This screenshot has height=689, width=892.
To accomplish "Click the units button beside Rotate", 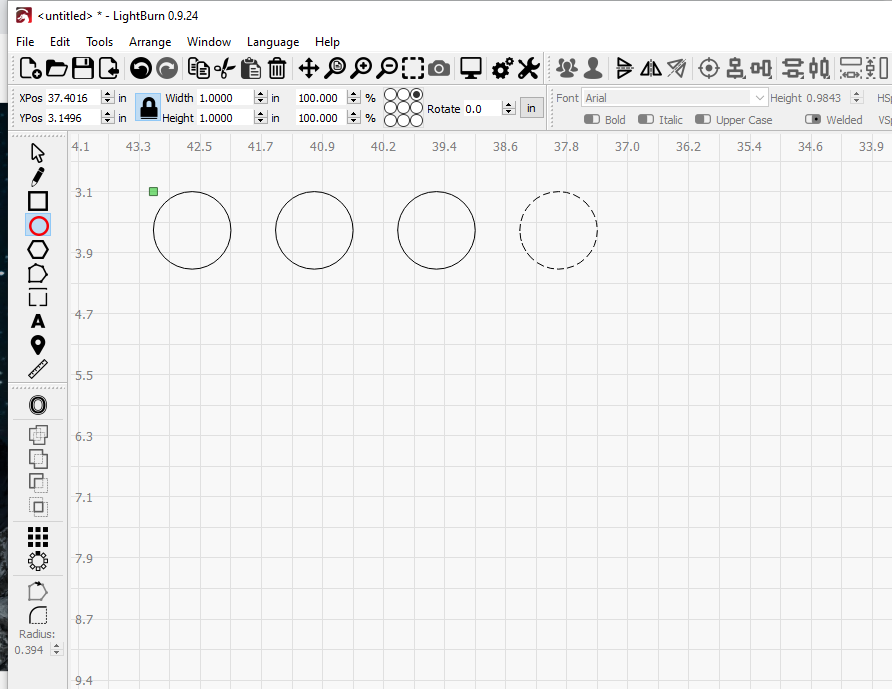I will coord(531,108).
